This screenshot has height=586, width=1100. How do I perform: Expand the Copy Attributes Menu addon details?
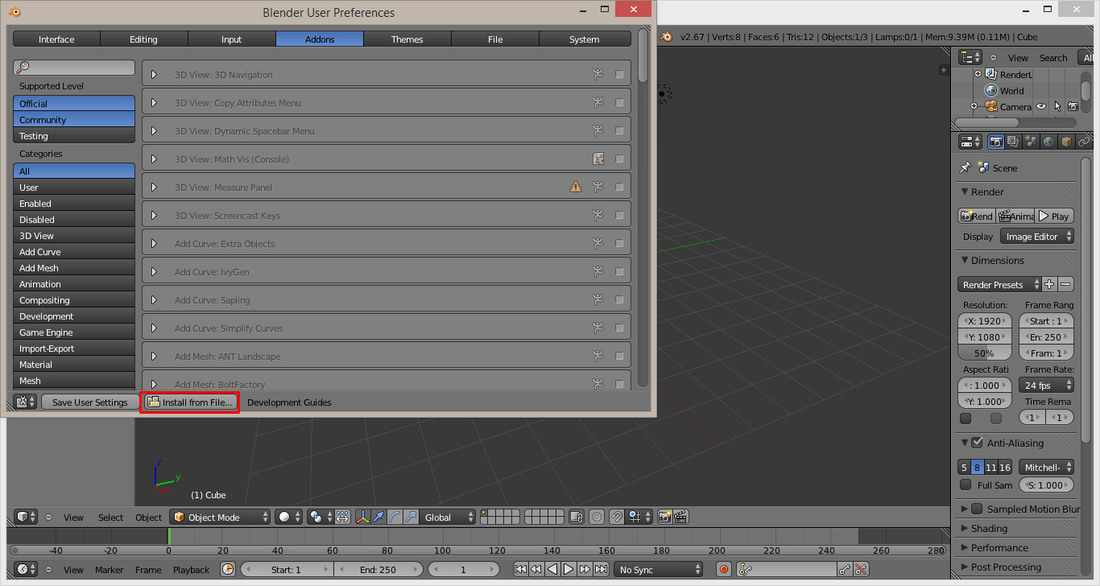coord(154,102)
